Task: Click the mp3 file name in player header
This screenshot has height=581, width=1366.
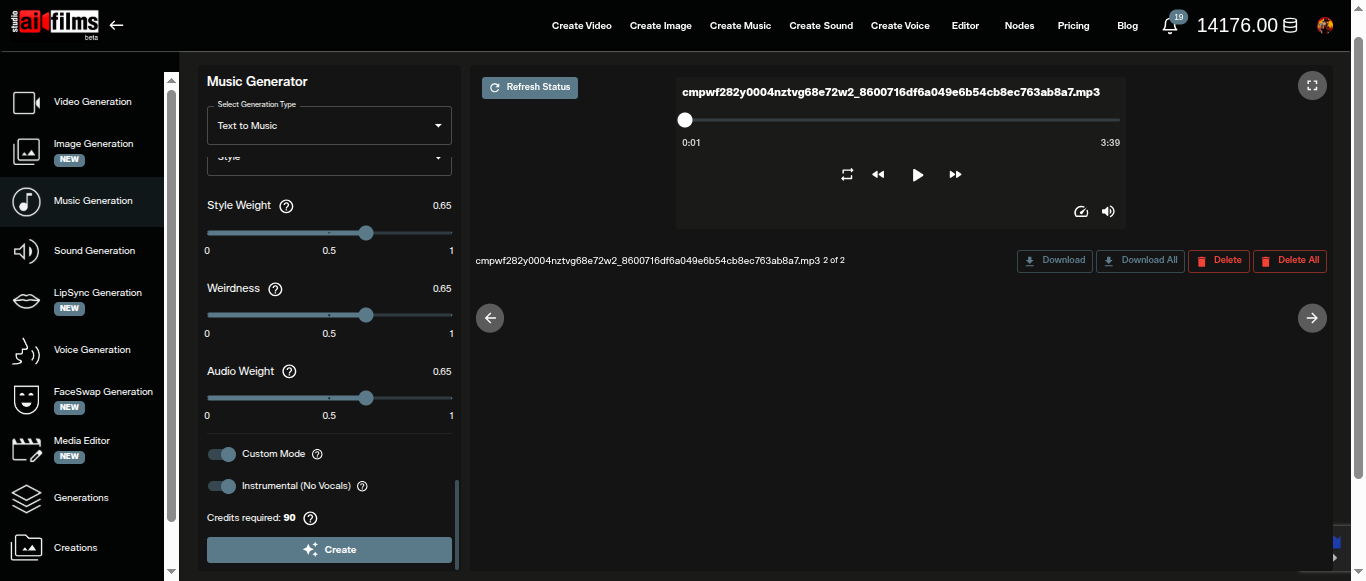Action: pos(891,92)
